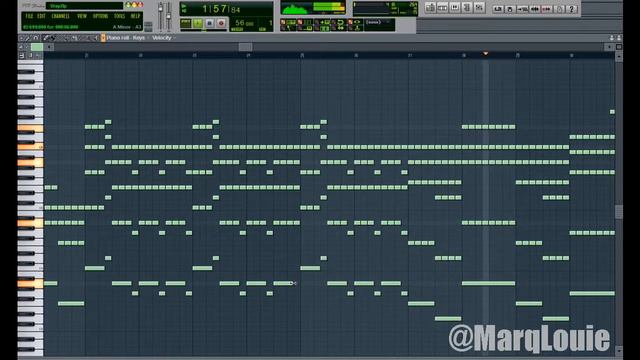
Task: Click the orange piano roll channel button
Action: pyautogui.click(x=103, y=38)
